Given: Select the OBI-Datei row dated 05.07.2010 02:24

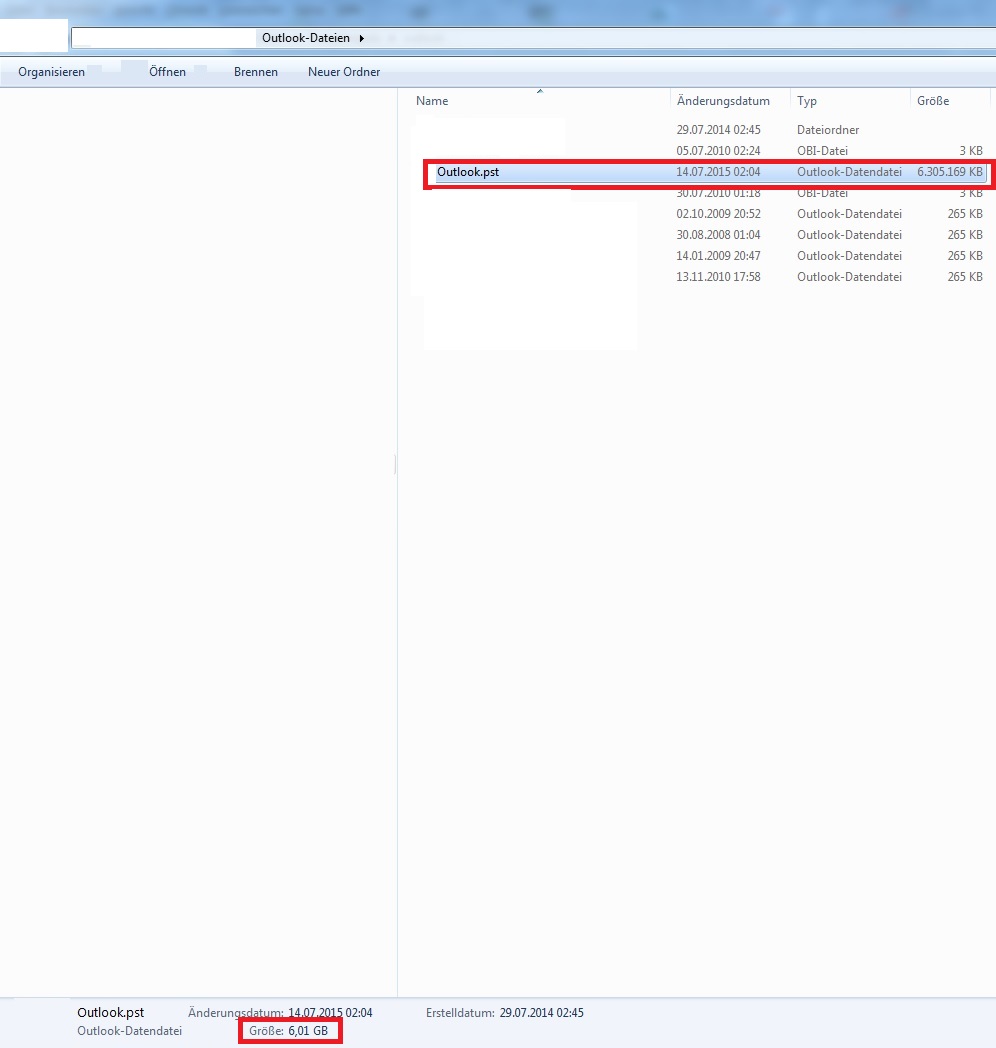Looking at the screenshot, I should pos(700,151).
